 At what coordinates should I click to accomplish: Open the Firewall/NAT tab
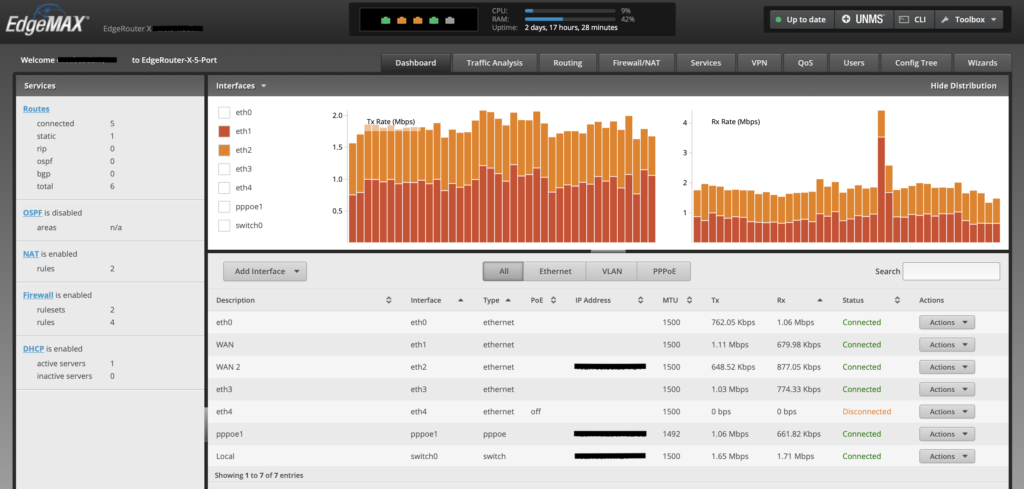[635, 63]
